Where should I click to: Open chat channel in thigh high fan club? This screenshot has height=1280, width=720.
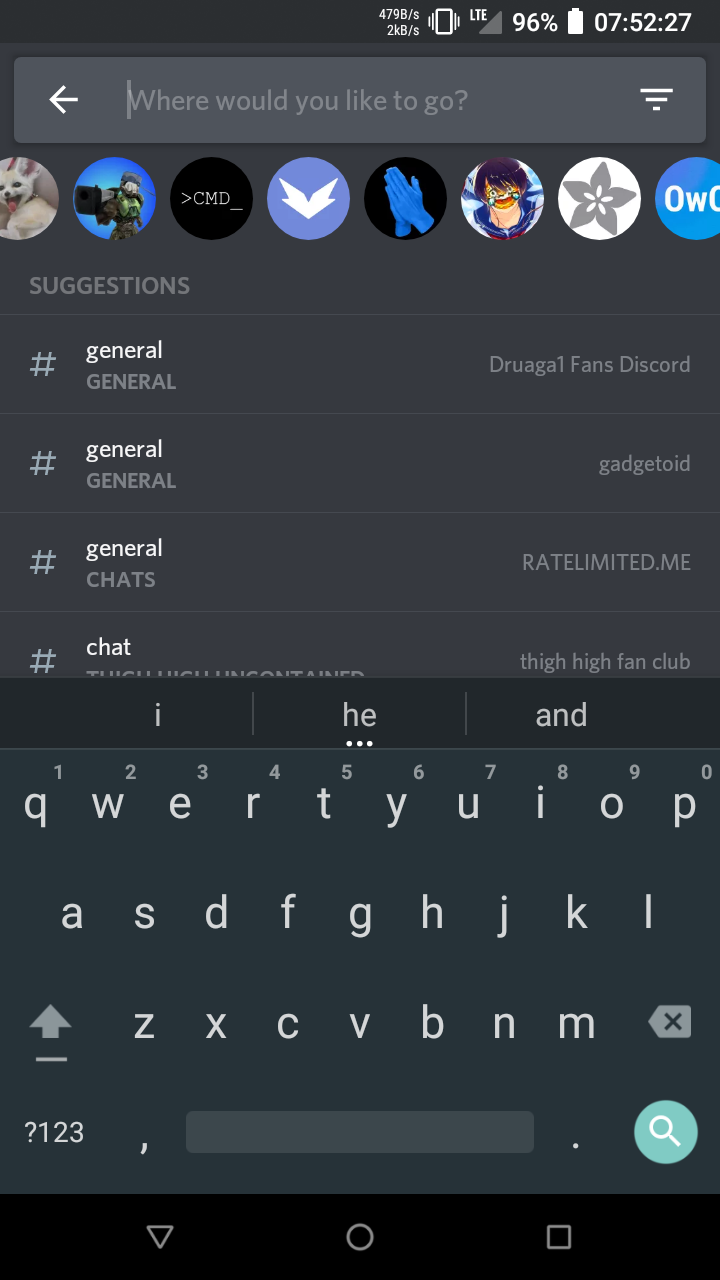pyautogui.click(x=360, y=645)
